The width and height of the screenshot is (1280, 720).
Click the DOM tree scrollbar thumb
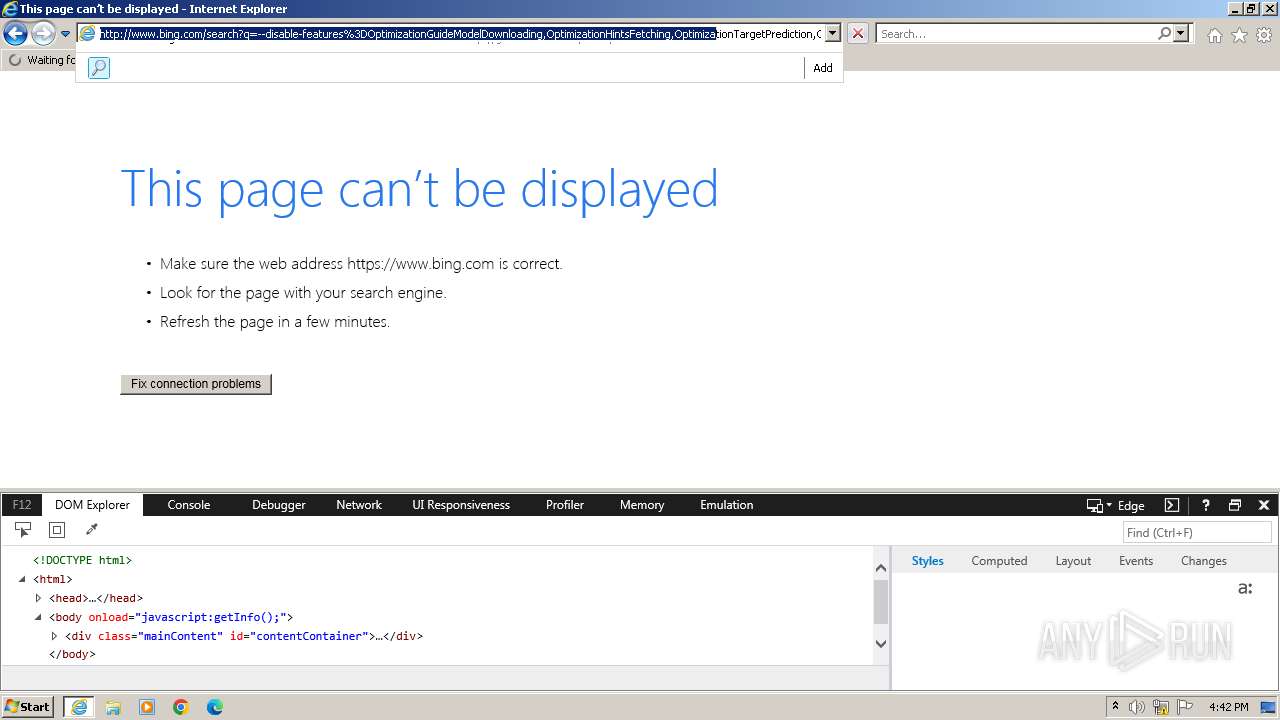click(881, 601)
